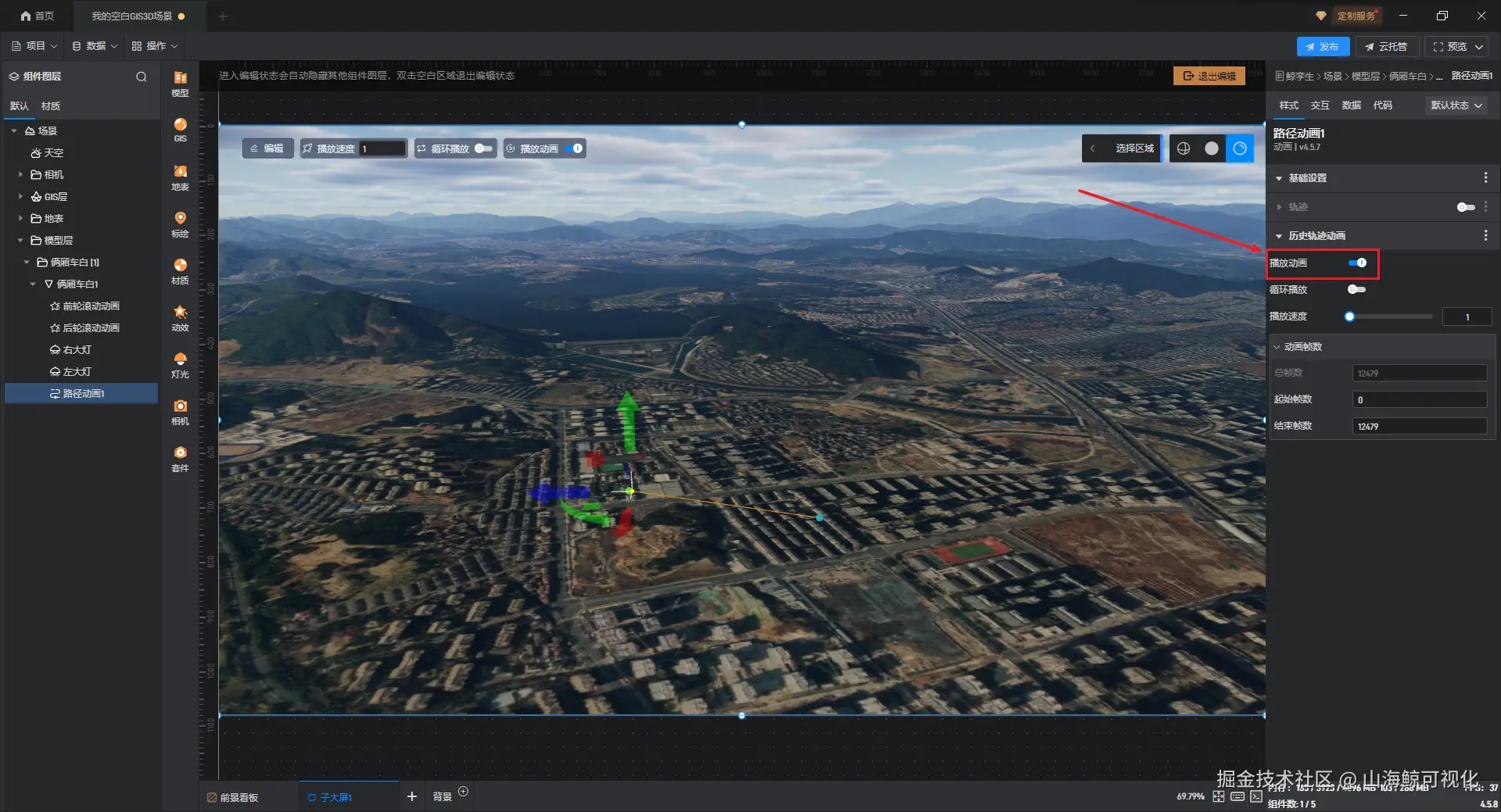Click the home icon tab 首页
The width and height of the screenshot is (1501, 812).
37,16
